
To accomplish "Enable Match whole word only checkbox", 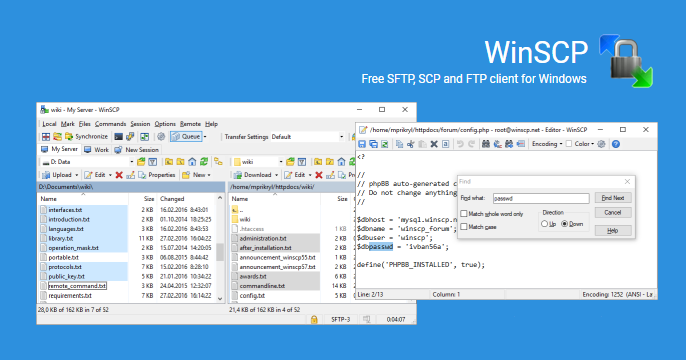I will click(464, 213).
